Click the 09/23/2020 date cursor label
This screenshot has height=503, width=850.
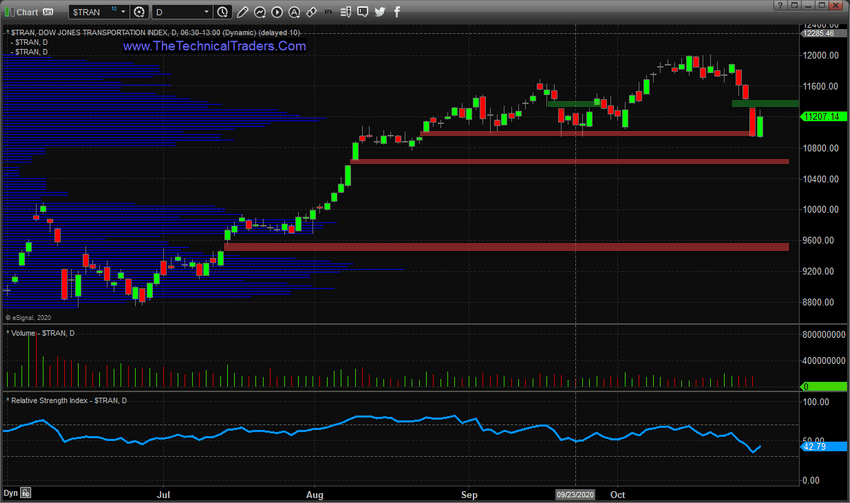(x=575, y=494)
